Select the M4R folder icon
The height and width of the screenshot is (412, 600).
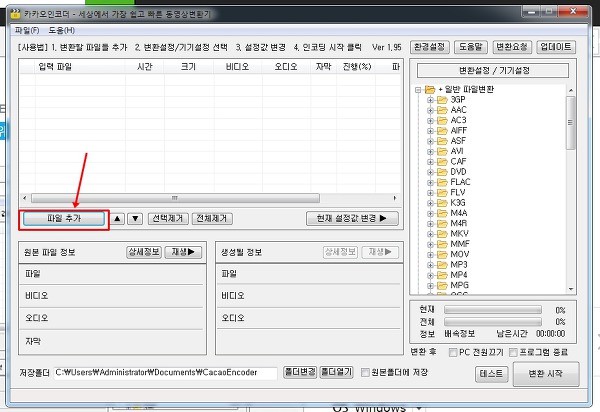pos(442,223)
